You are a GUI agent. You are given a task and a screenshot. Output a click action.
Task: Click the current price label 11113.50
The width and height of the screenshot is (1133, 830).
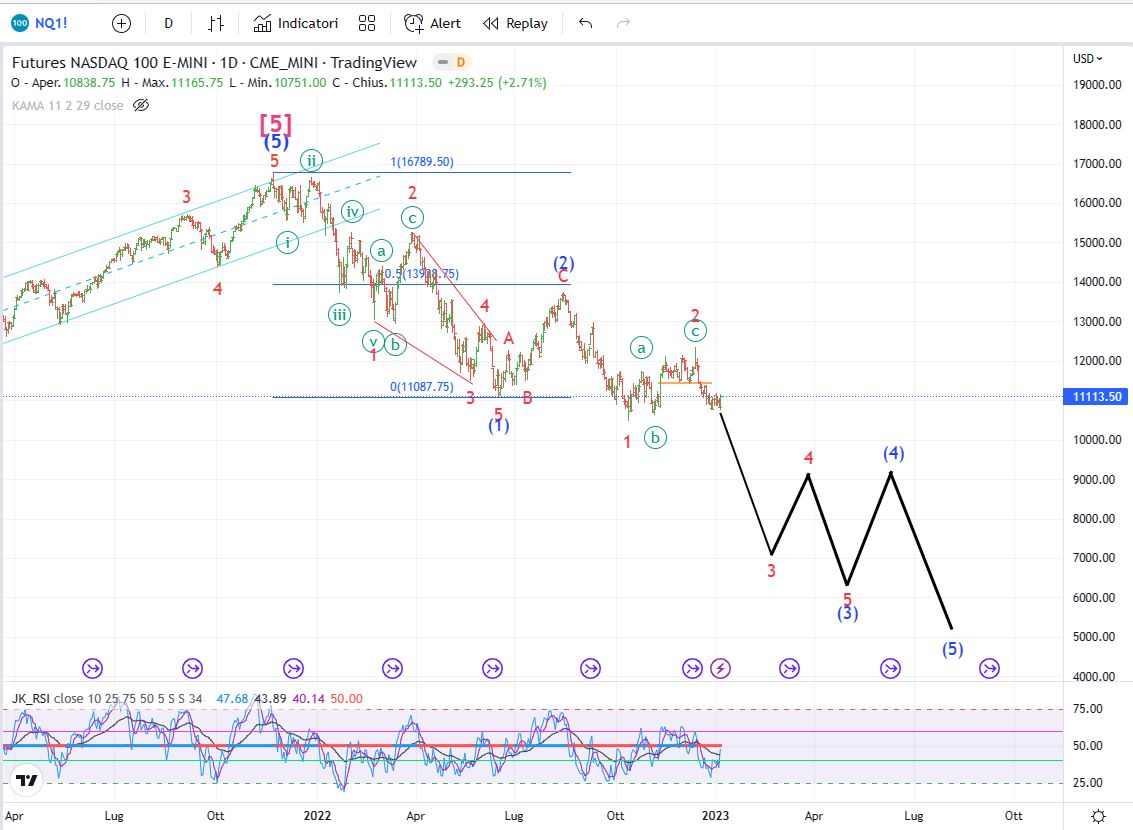(x=1097, y=397)
